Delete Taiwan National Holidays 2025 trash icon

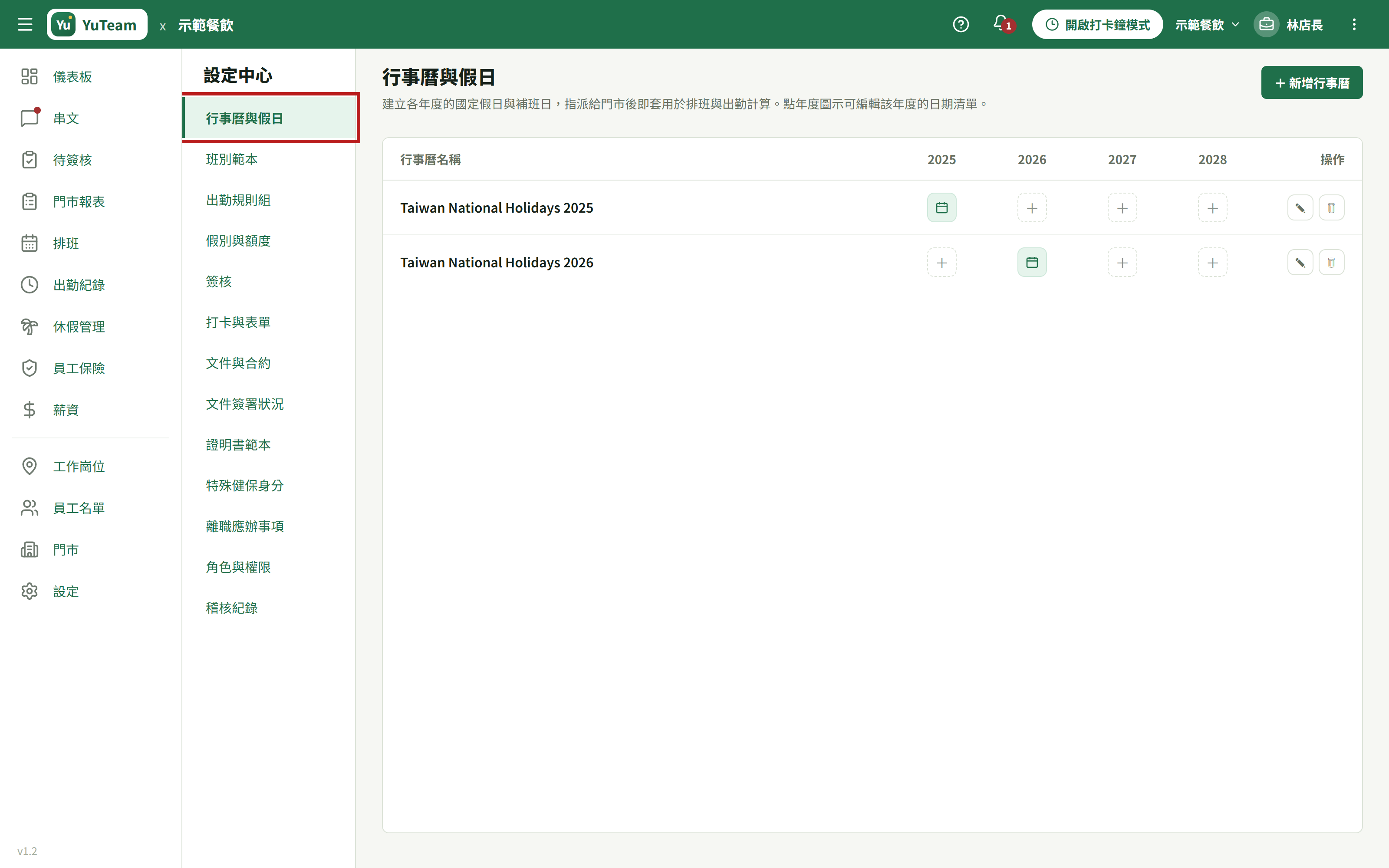tap(1332, 208)
